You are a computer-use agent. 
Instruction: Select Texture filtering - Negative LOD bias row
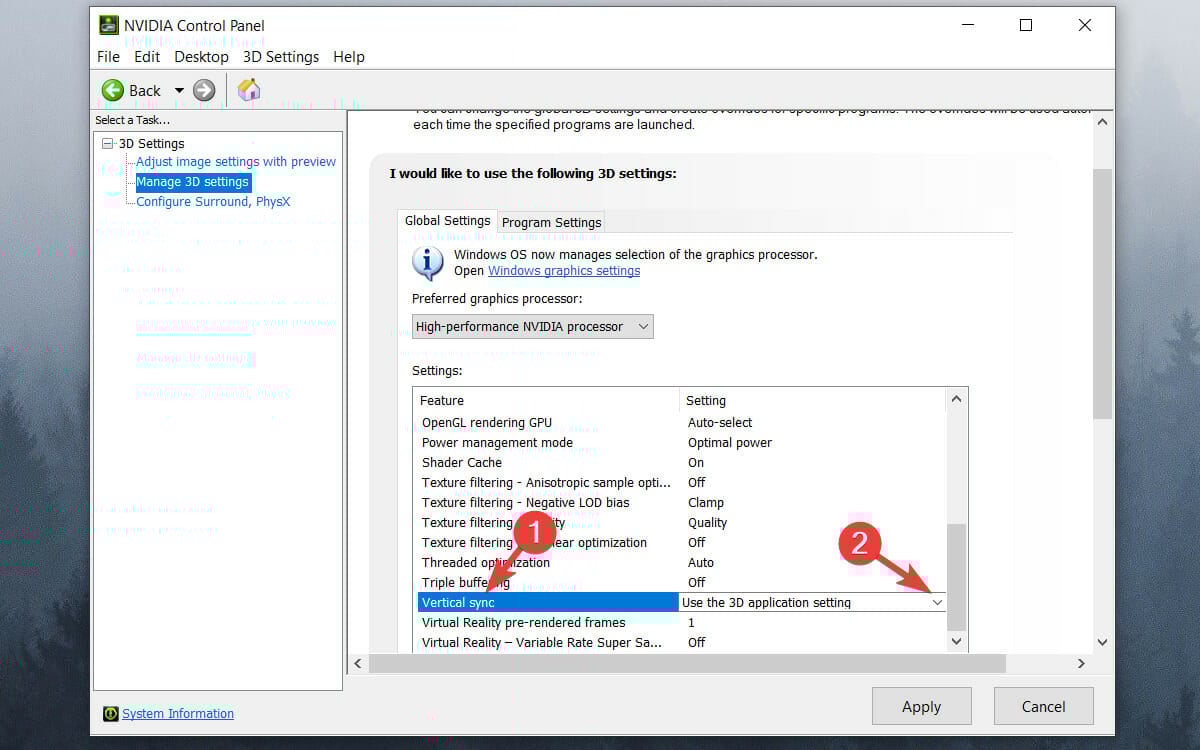[681, 503]
